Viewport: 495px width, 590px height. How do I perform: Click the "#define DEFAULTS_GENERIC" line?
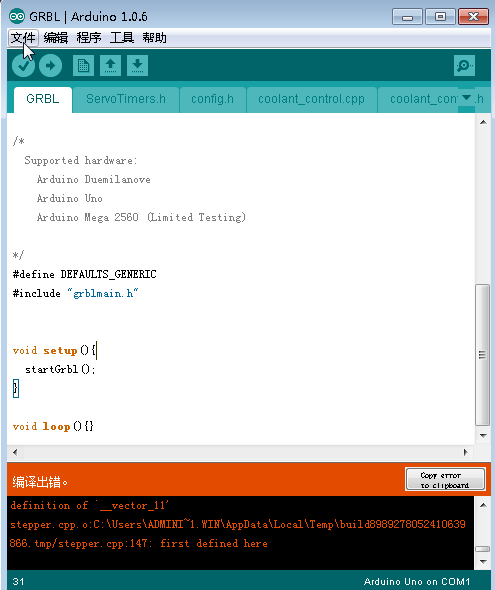85,274
